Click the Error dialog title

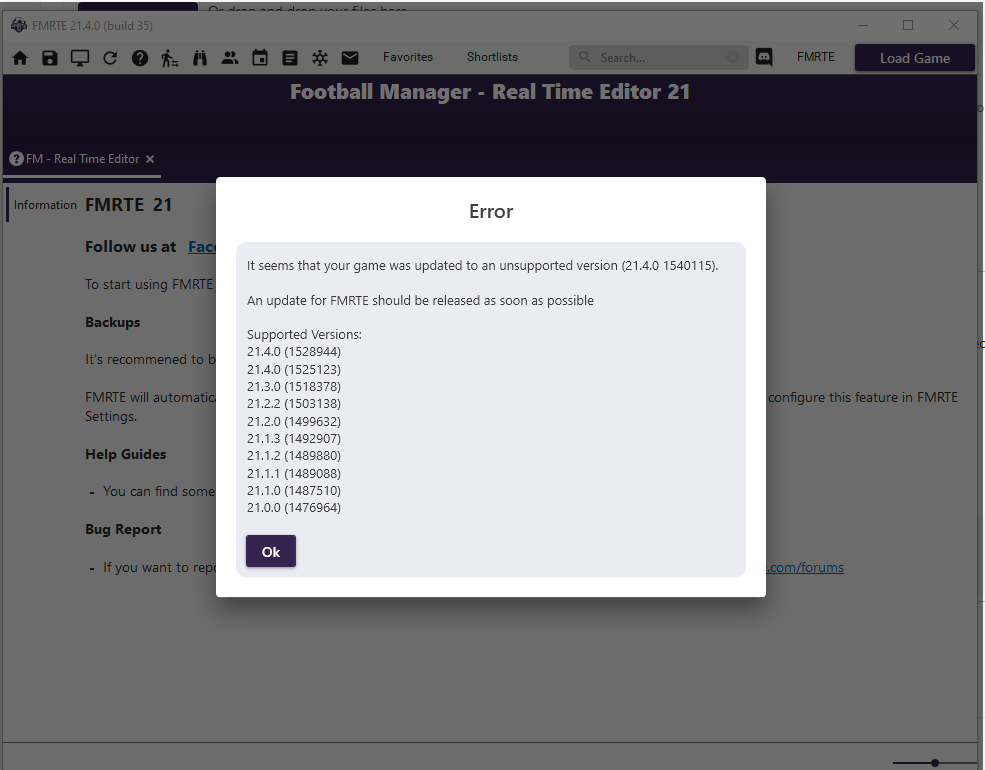[491, 211]
